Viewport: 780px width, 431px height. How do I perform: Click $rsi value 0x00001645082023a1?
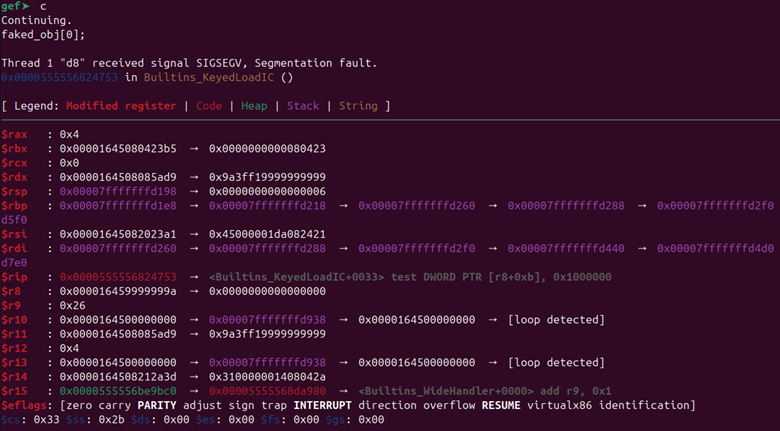click(118, 234)
